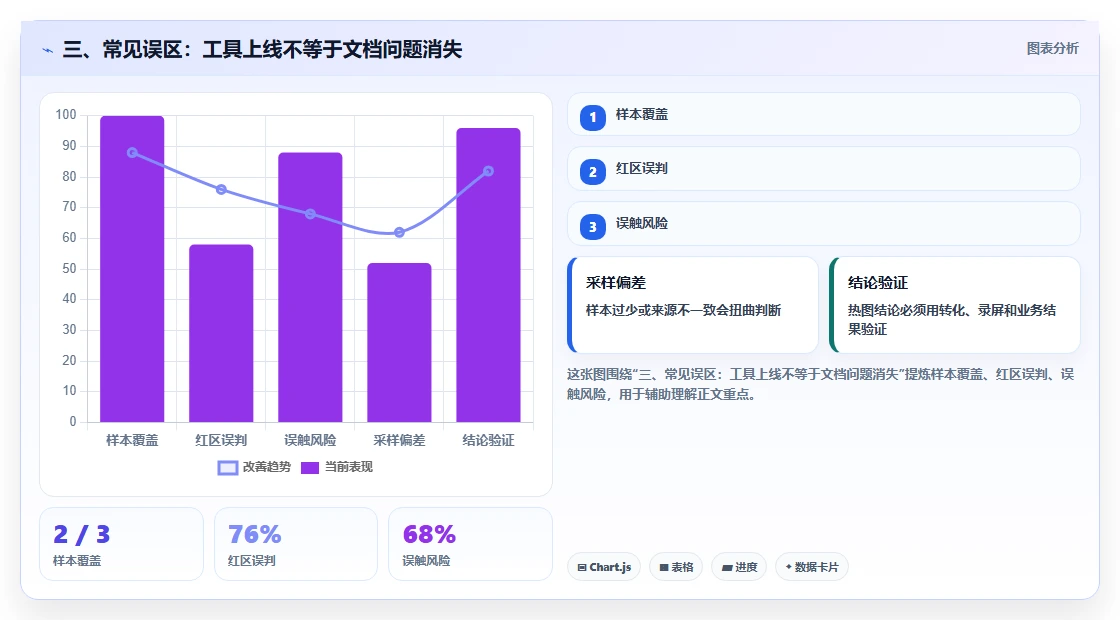Viewport: 1120px width, 620px height.
Task: Click the 红区误判 x-axis label
Action: [x=221, y=441]
